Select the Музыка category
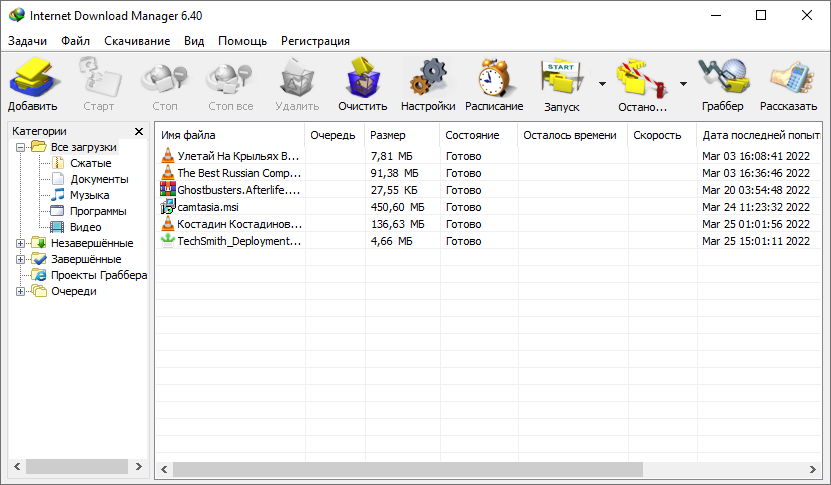The width and height of the screenshot is (831, 485). [x=90, y=195]
